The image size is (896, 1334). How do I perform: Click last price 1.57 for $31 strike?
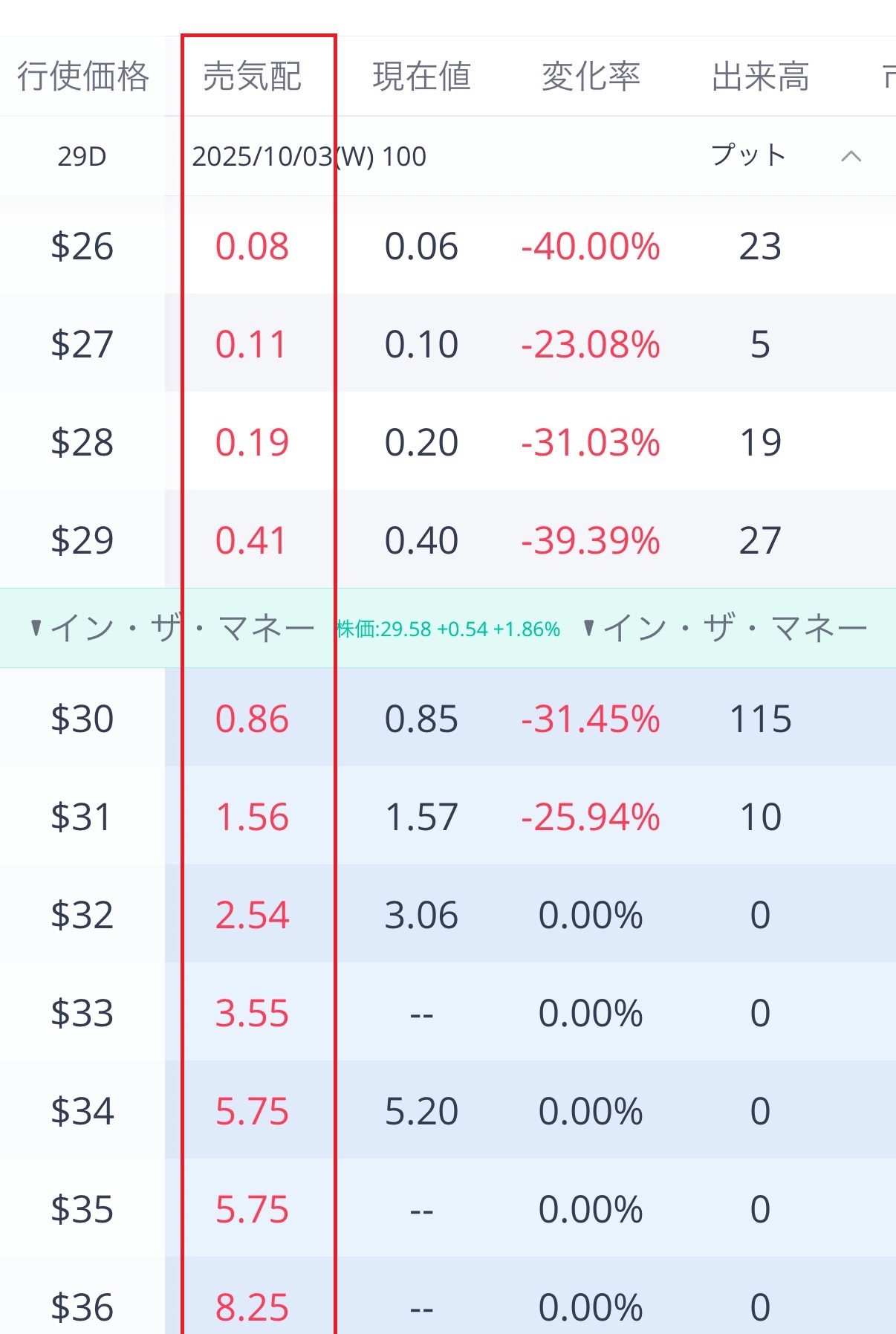click(421, 817)
